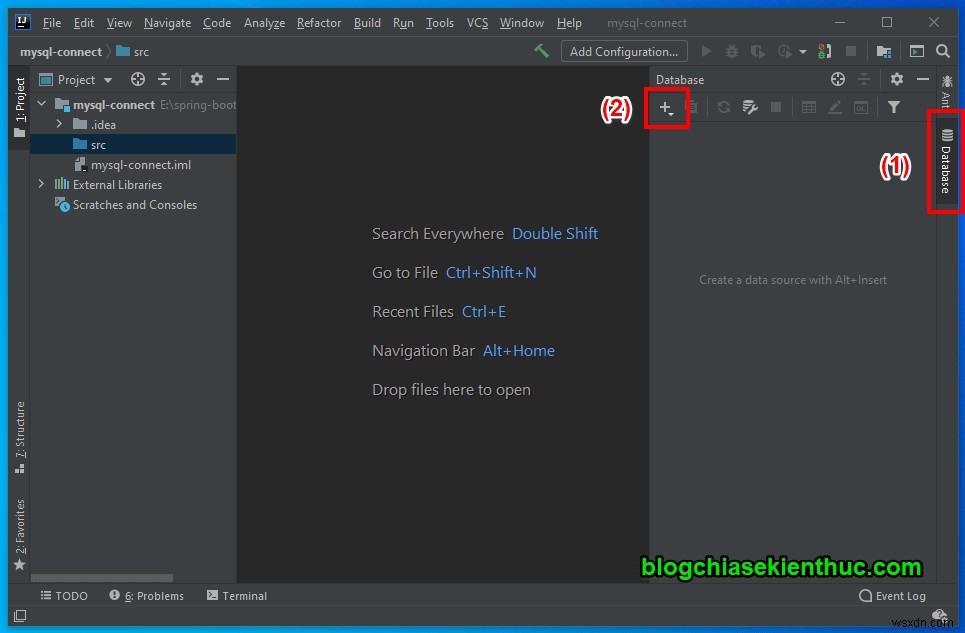Click Select Run/Debug Configuration window icon
The height and width of the screenshot is (633, 965).
(x=917, y=52)
